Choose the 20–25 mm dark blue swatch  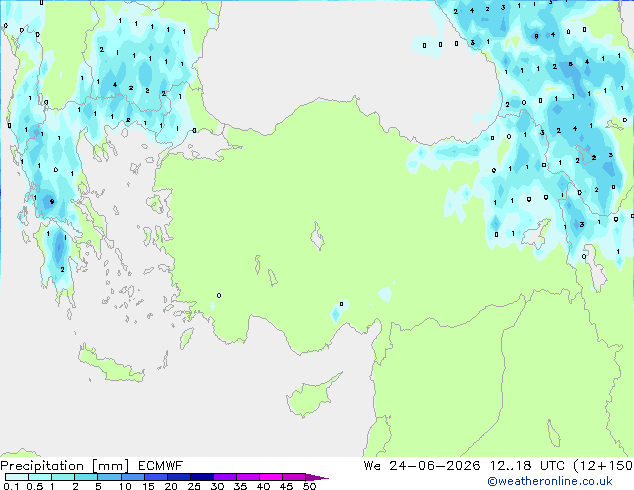[x=178, y=477]
